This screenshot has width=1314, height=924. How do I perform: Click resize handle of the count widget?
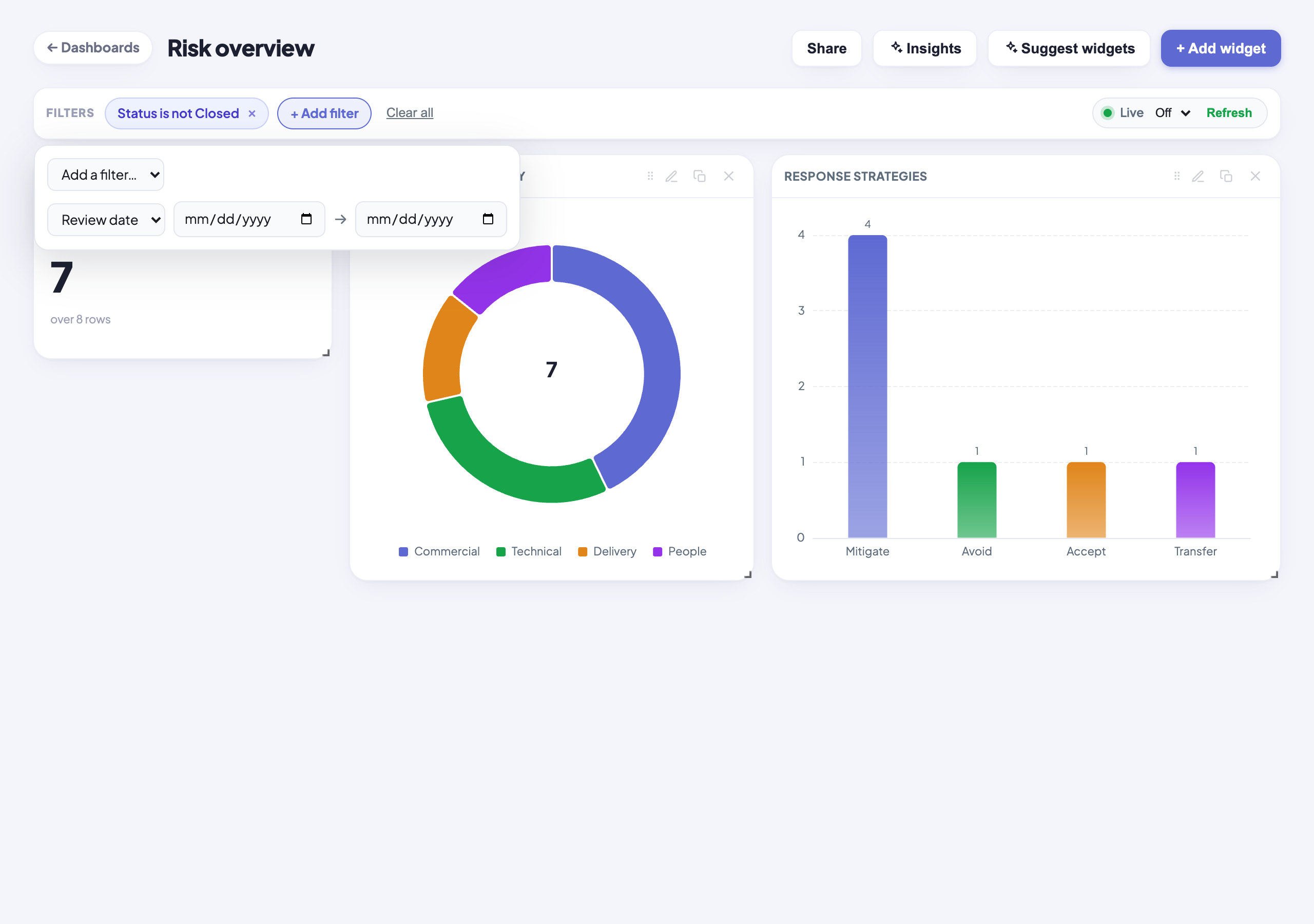coord(325,353)
